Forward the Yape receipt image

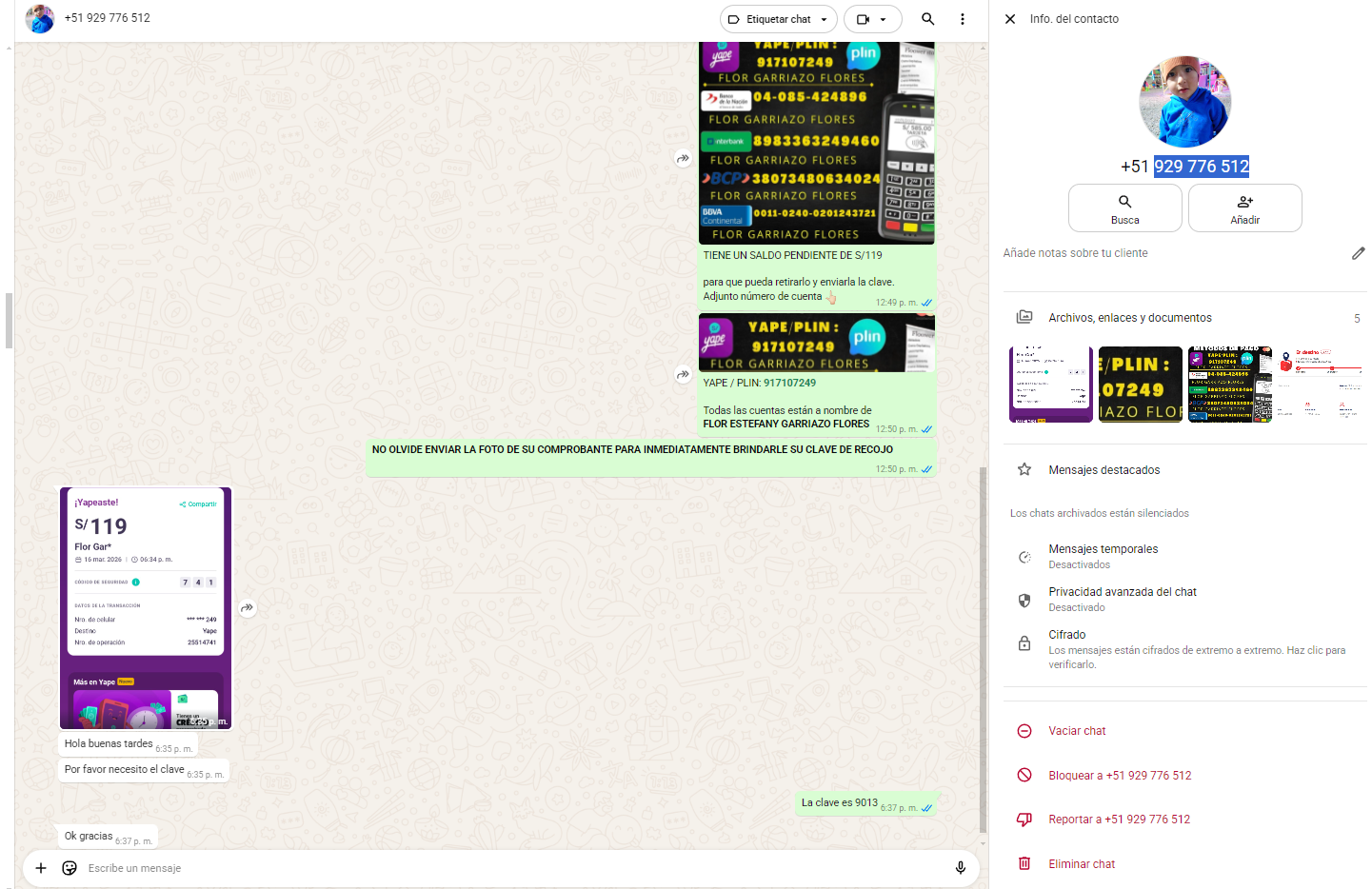coord(248,608)
